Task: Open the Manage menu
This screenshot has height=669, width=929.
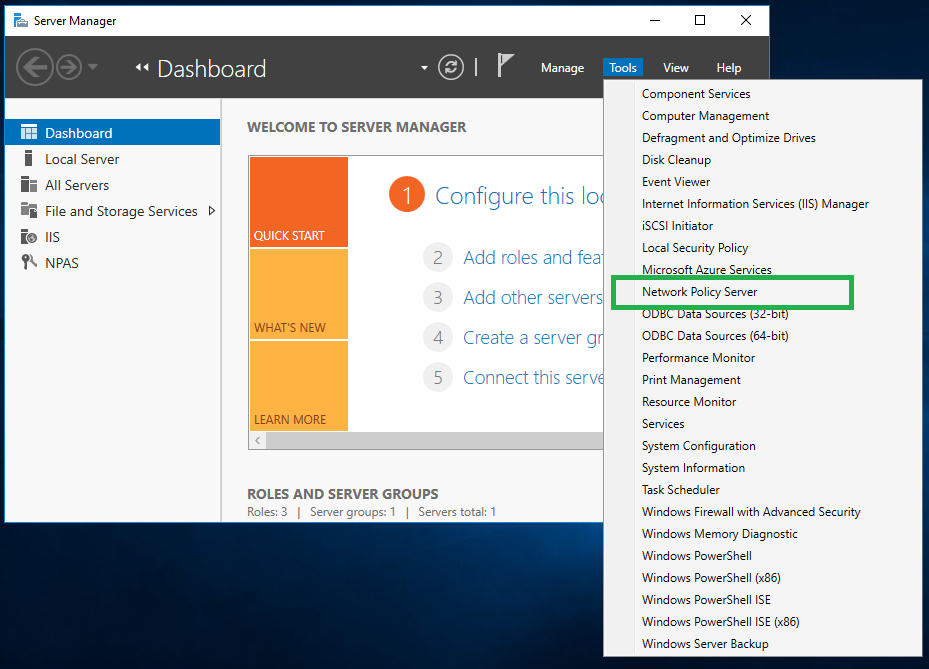Action: [562, 68]
